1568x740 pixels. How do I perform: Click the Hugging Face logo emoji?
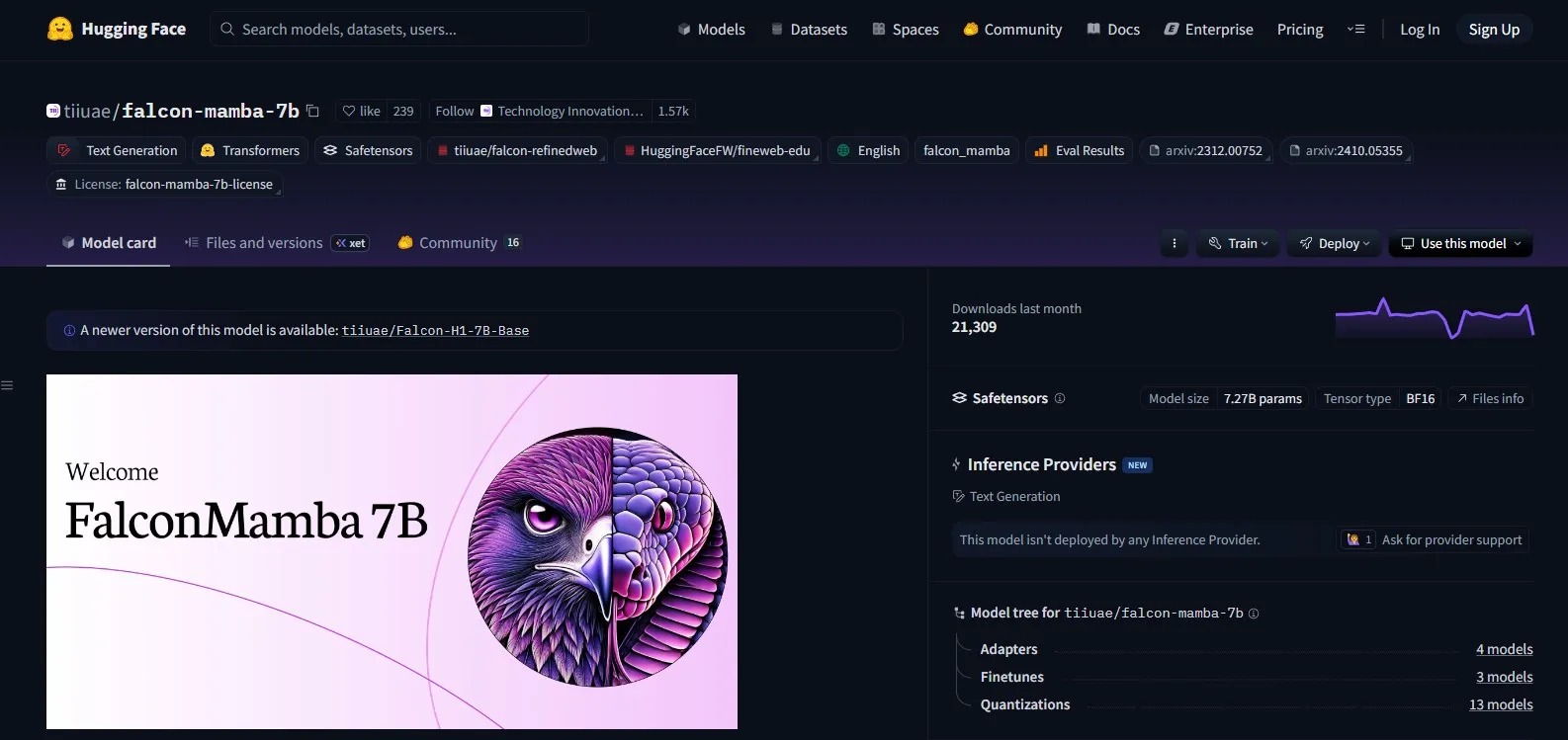[x=60, y=29]
